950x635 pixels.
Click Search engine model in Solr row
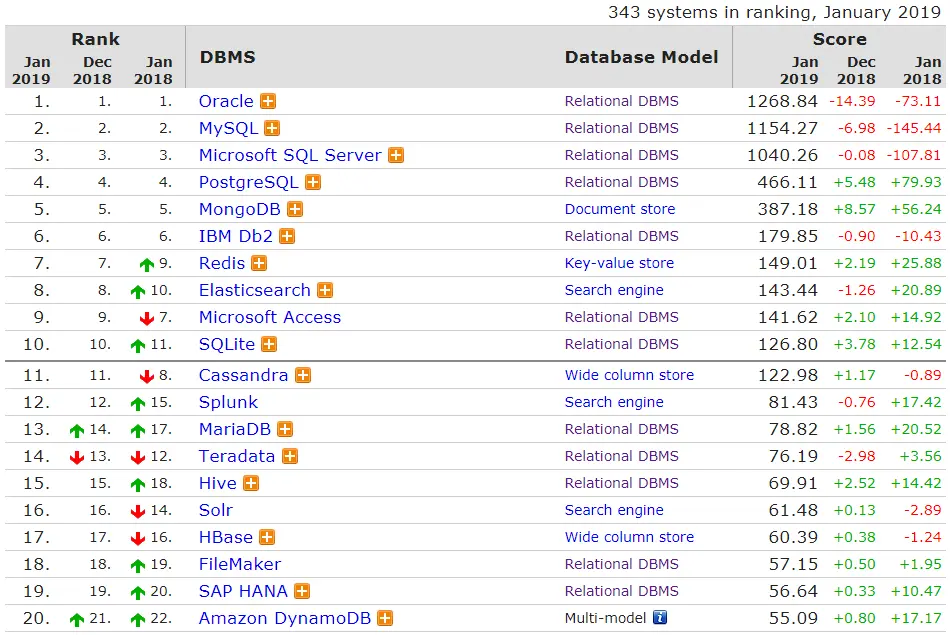(x=614, y=510)
